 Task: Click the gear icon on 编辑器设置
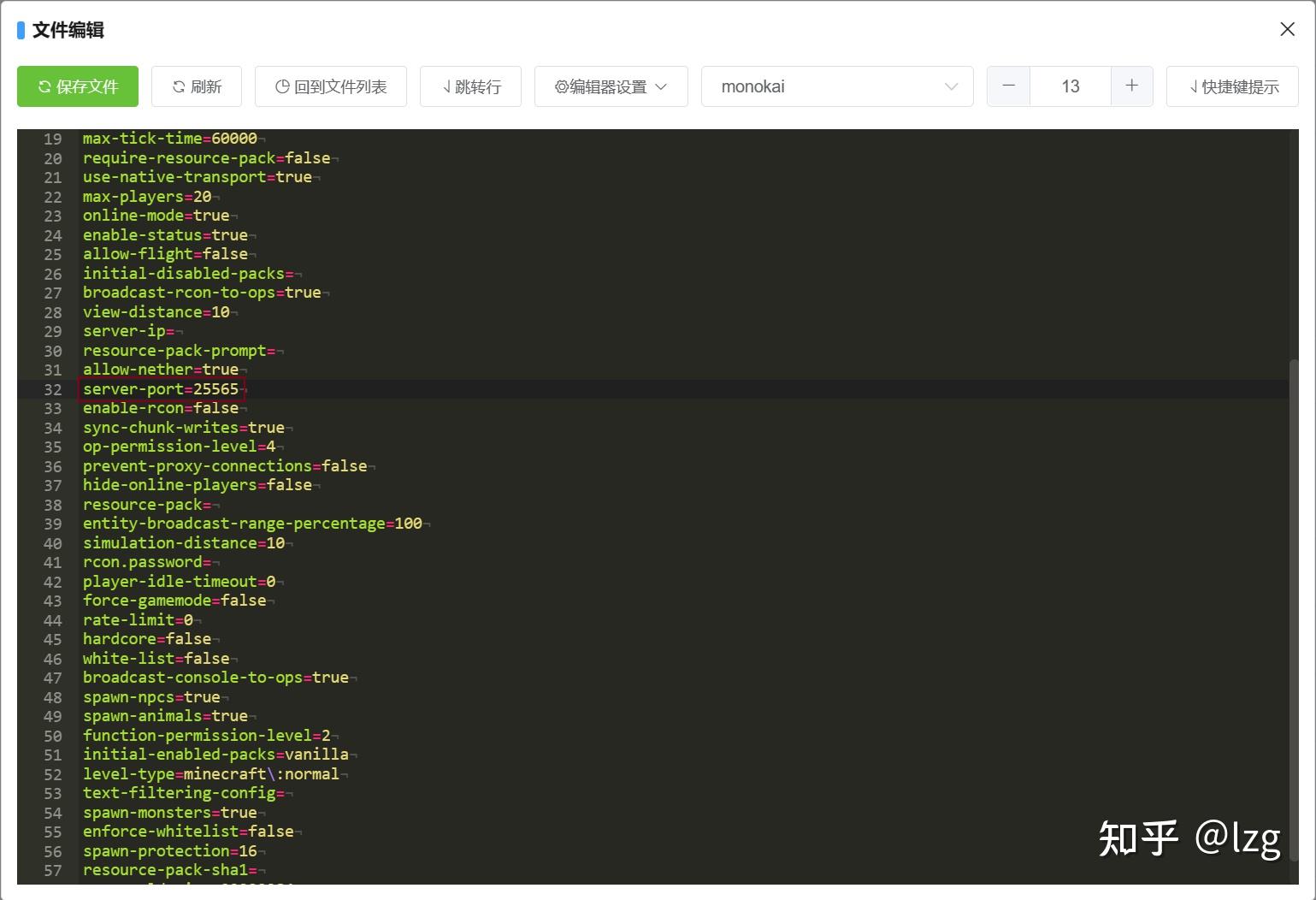(x=562, y=86)
